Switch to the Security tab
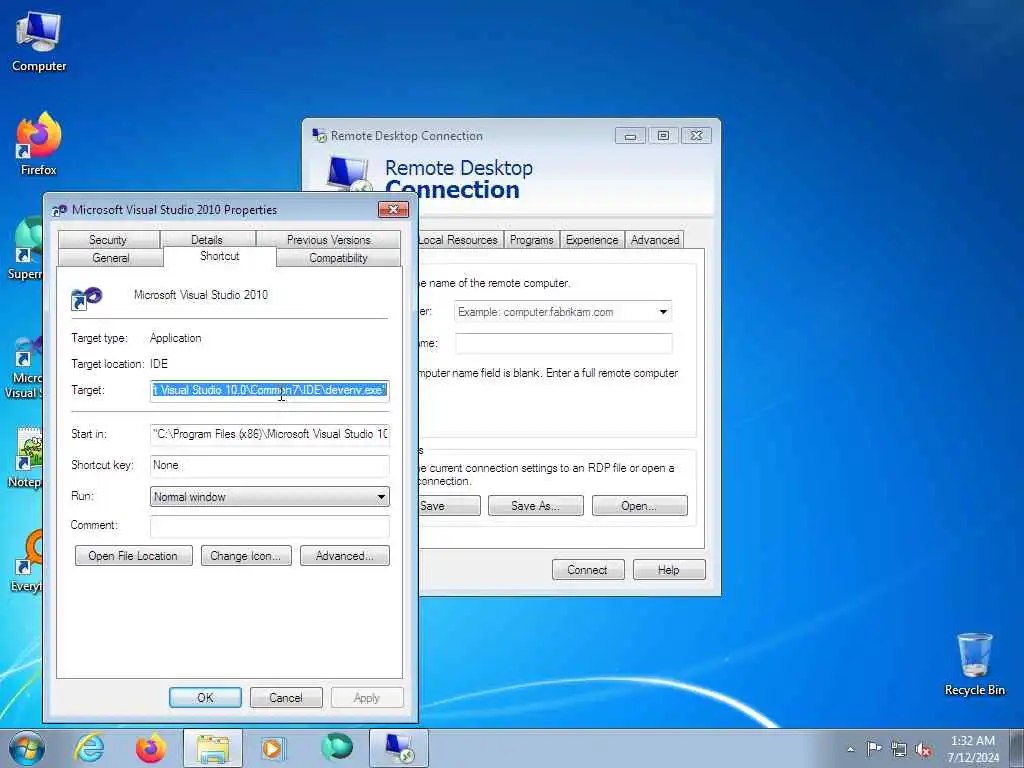 (108, 240)
